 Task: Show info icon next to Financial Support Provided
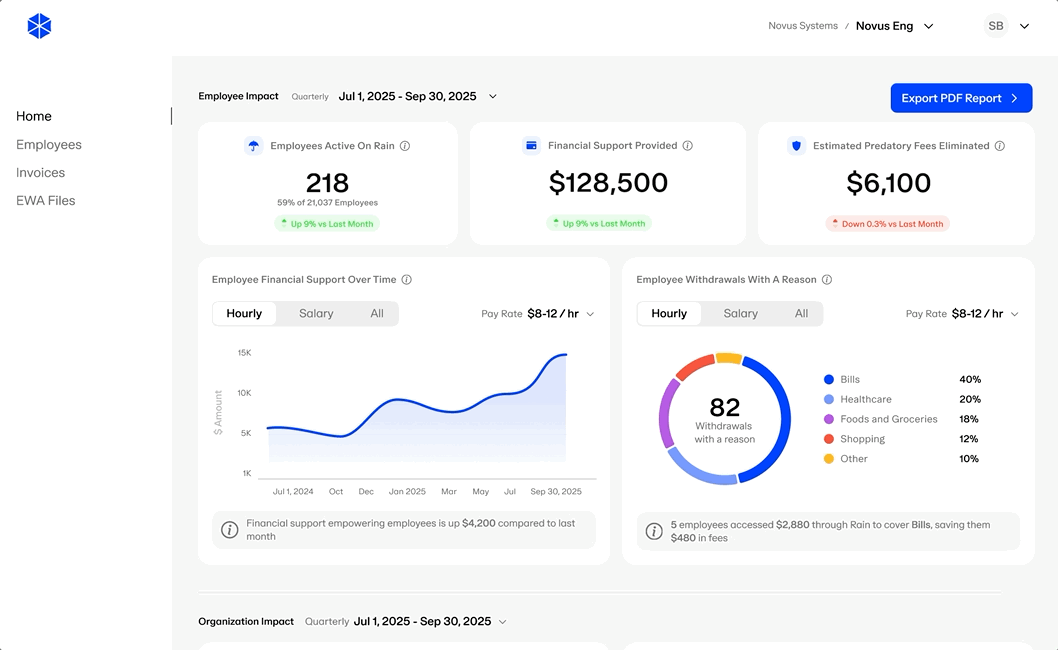tap(688, 146)
